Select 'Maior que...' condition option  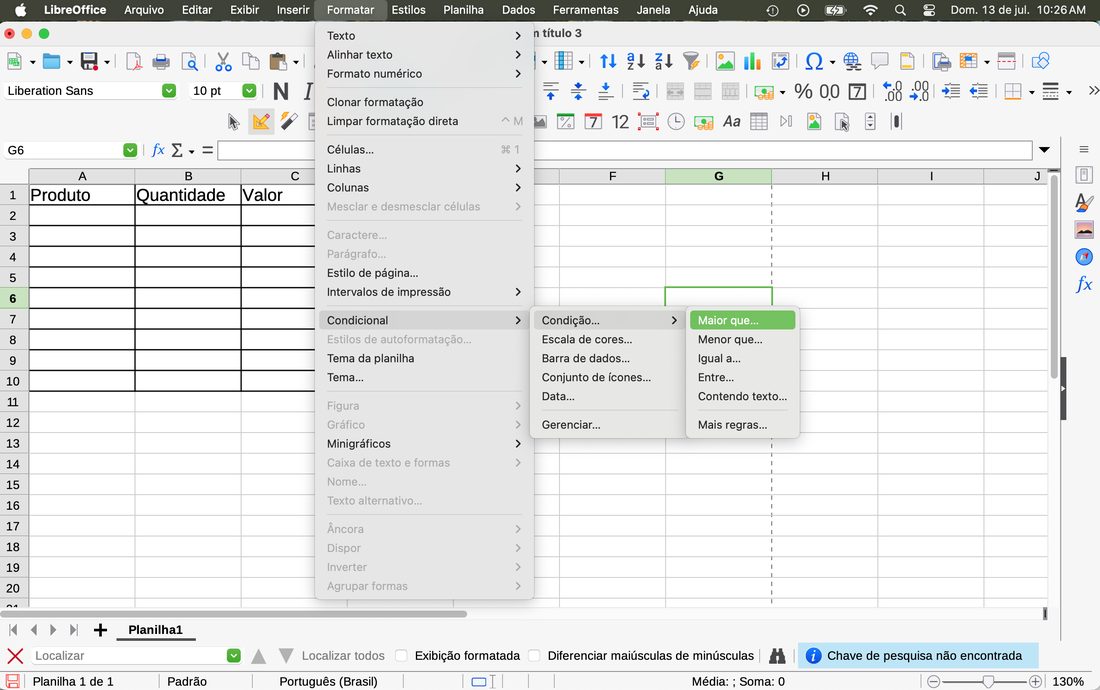[x=742, y=320]
